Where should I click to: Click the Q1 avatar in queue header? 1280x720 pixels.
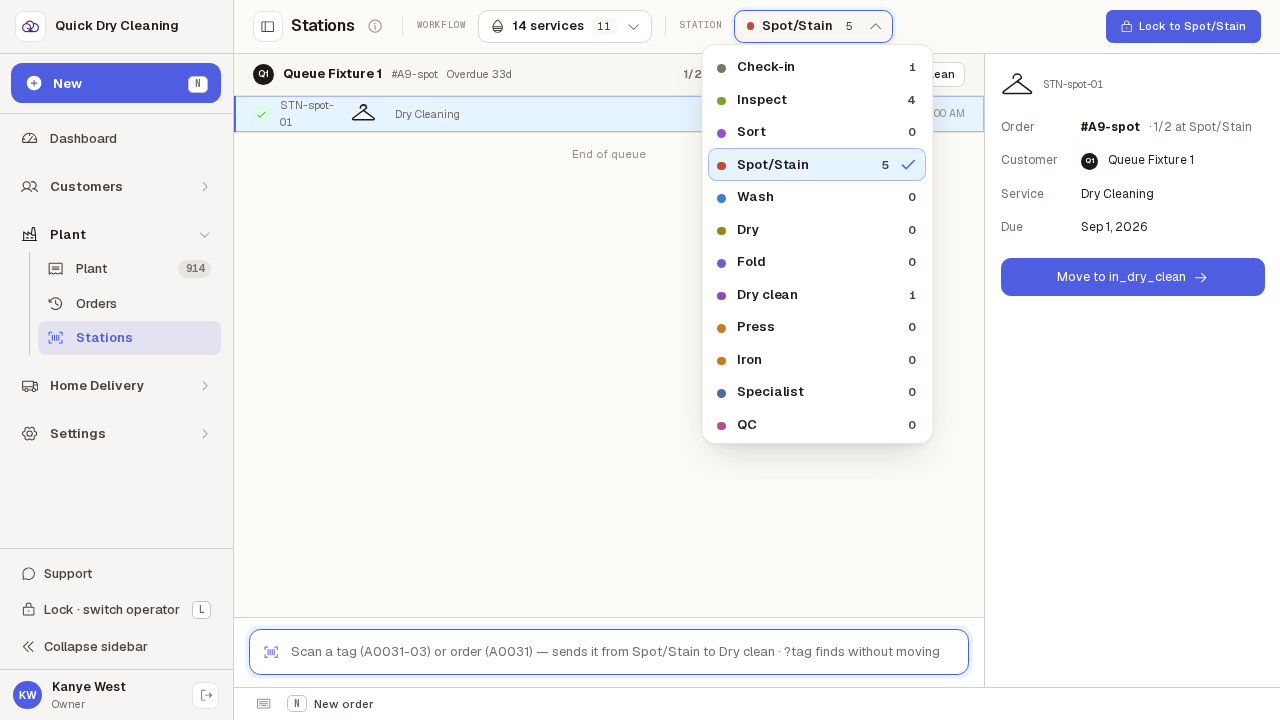click(263, 74)
